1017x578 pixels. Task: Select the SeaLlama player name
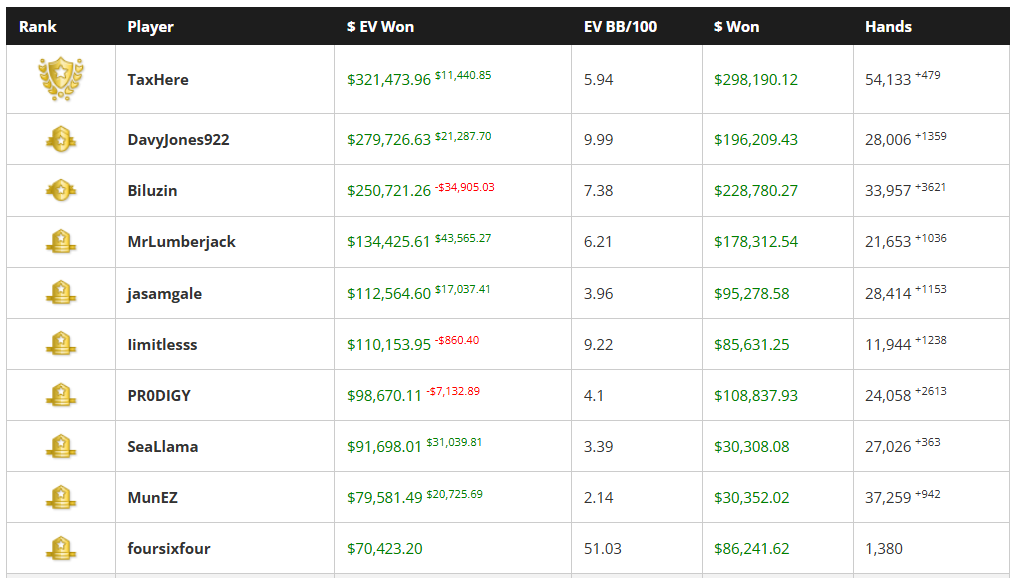pos(162,447)
